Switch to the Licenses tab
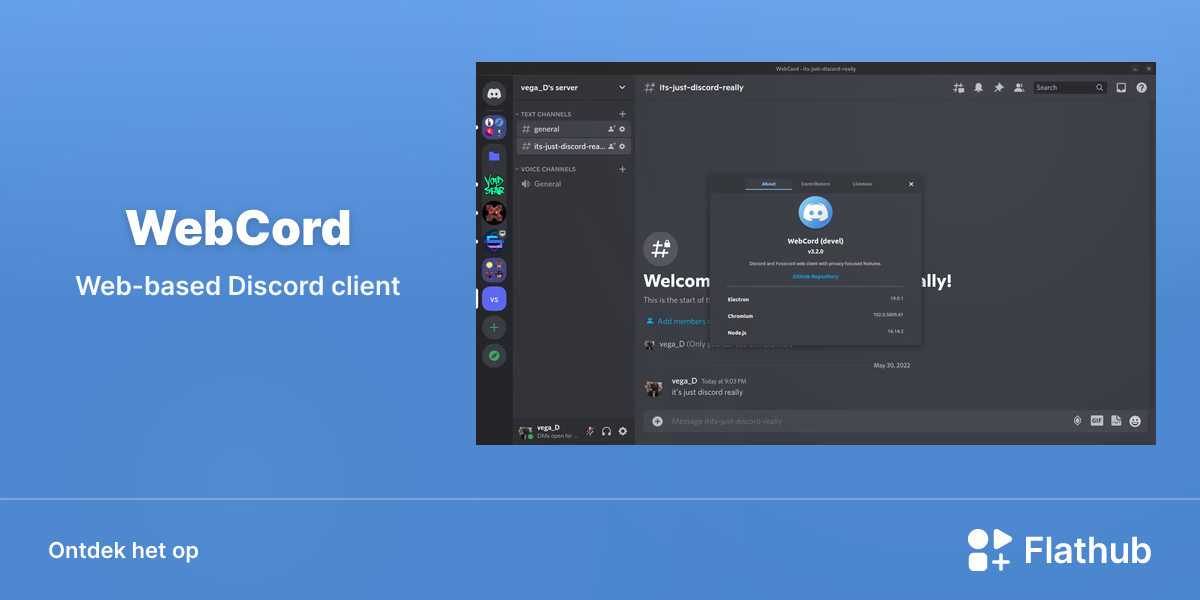 (x=862, y=184)
